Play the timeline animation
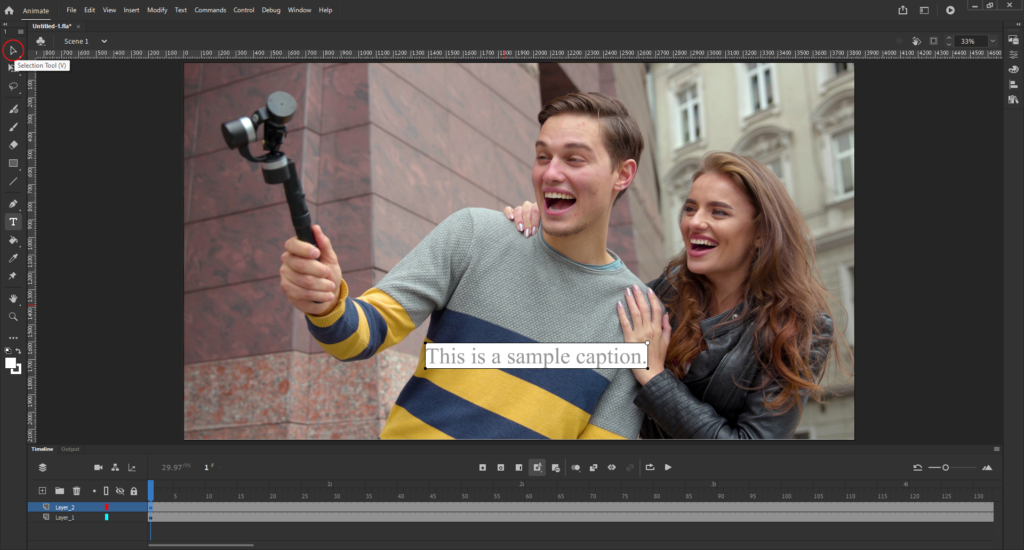Screen dimensions: 1024x550 pos(668,467)
